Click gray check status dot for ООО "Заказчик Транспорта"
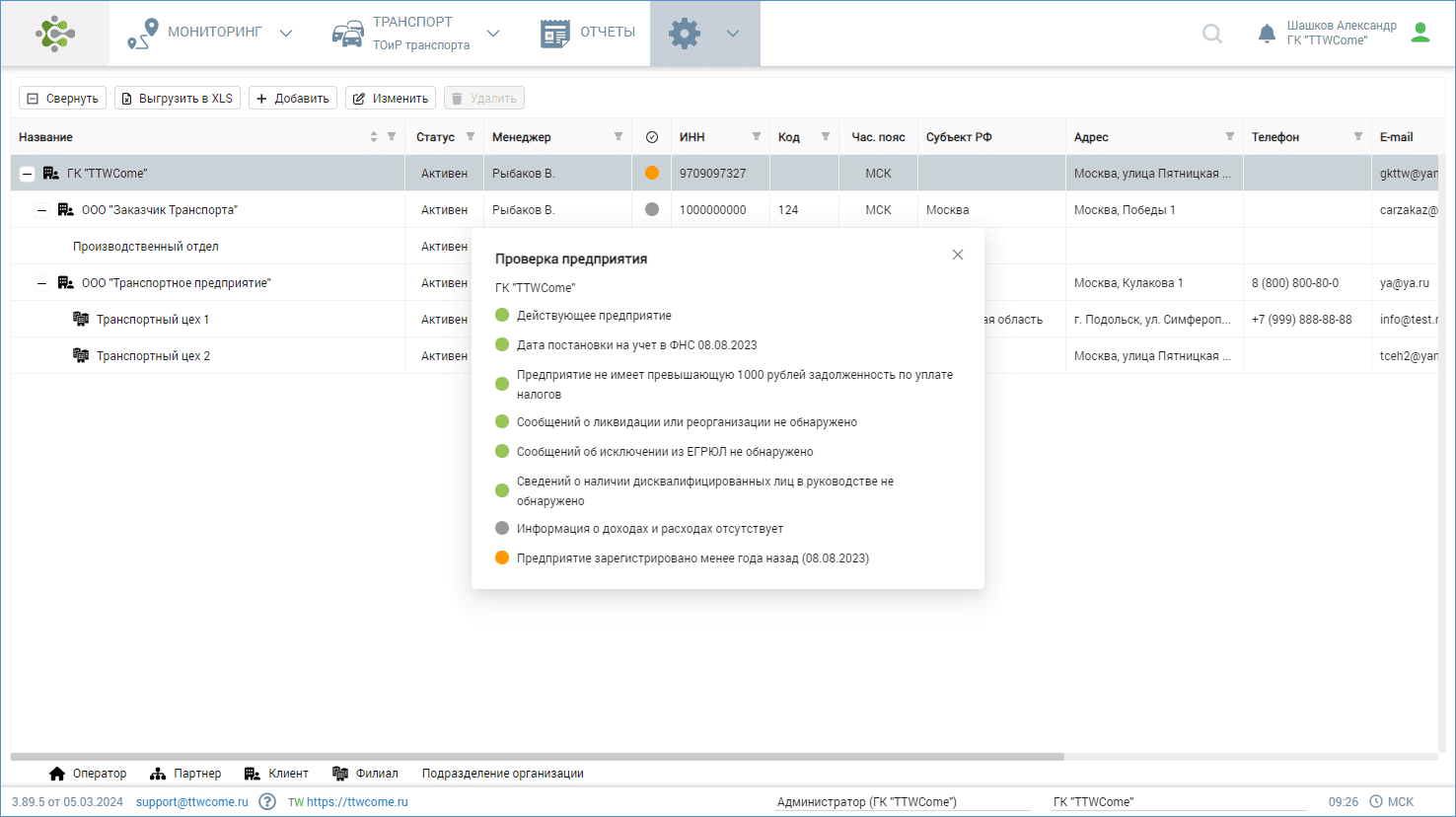This screenshot has height=817, width=1456. tap(651, 209)
